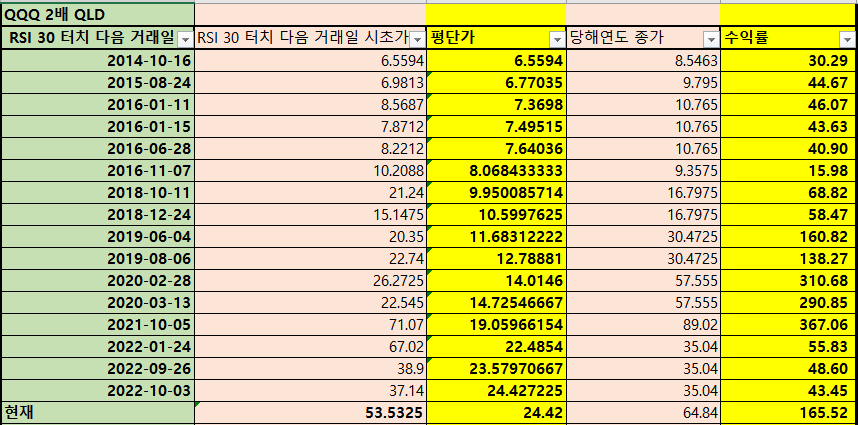Open filter dropdown for RSI 30 터치 다음 거래일 column
This screenshot has width=858, height=425.
coord(185,39)
